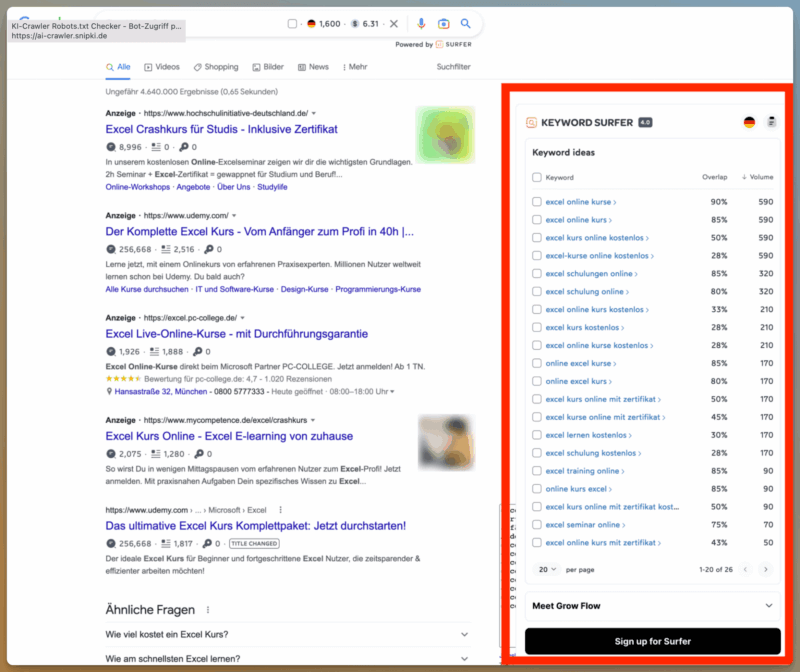Dismiss keyword stats with the X icon
The width and height of the screenshot is (800, 672).
[394, 24]
